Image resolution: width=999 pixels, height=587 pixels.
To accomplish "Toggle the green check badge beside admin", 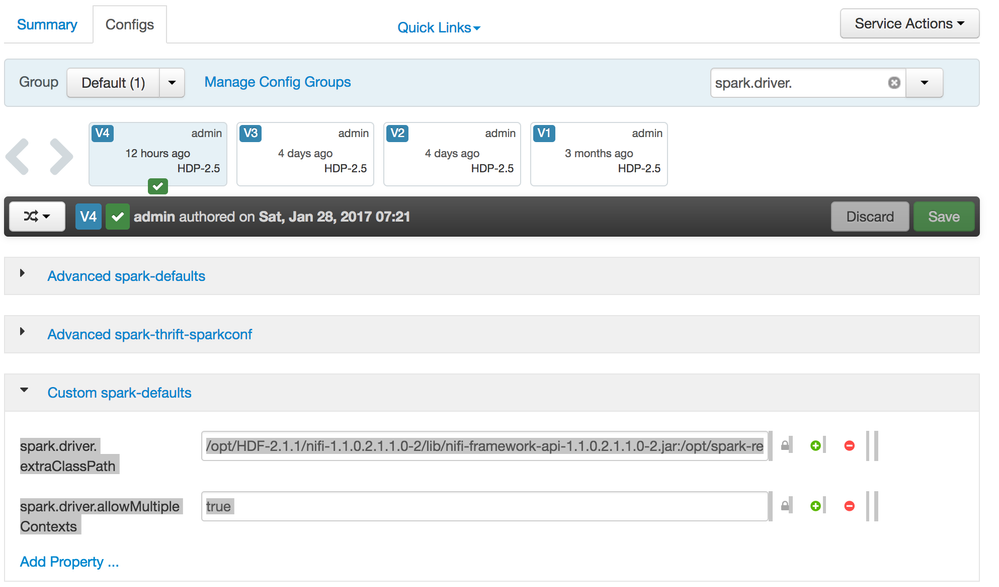I will pos(118,216).
